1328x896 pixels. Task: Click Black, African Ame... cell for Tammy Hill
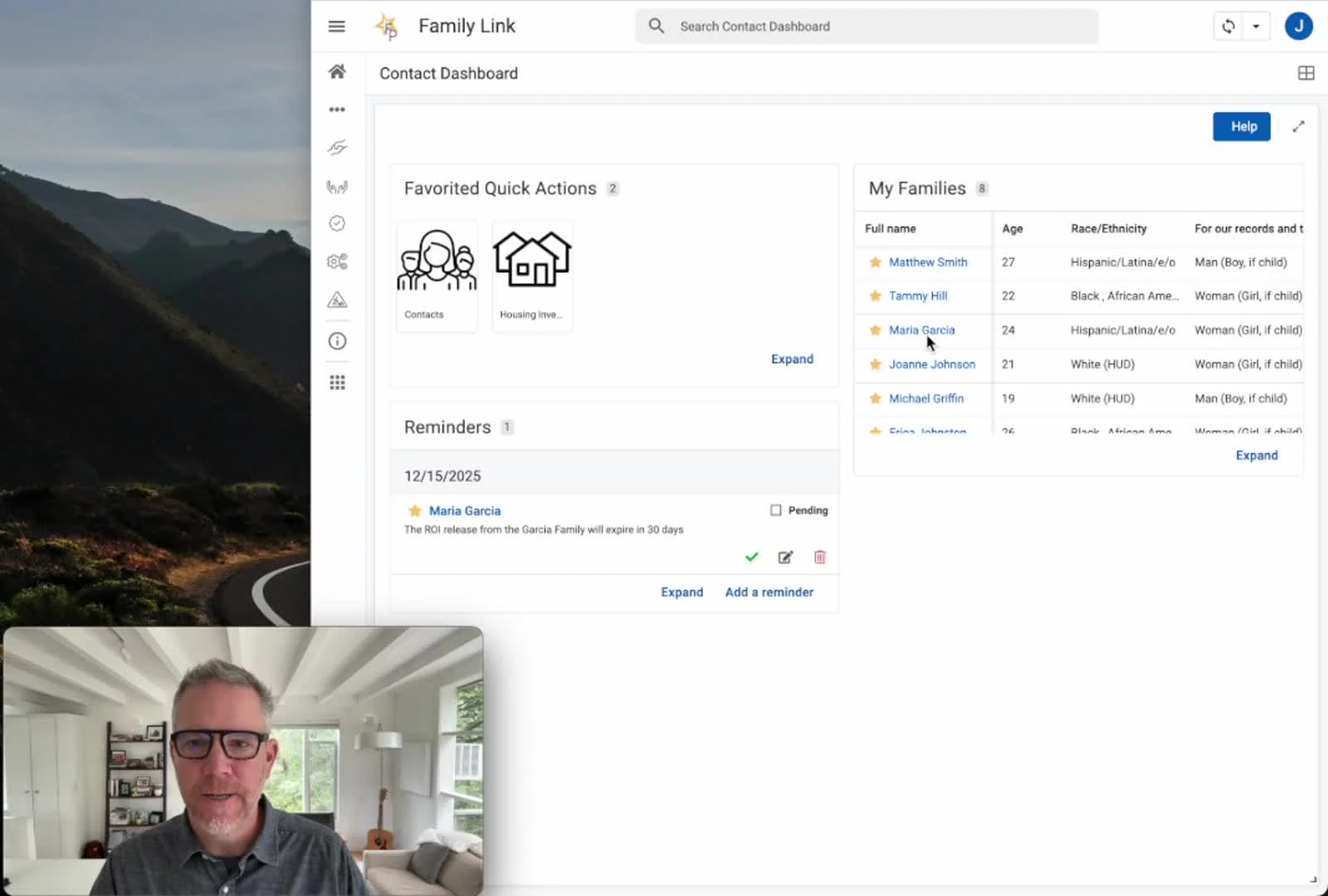(x=1124, y=296)
